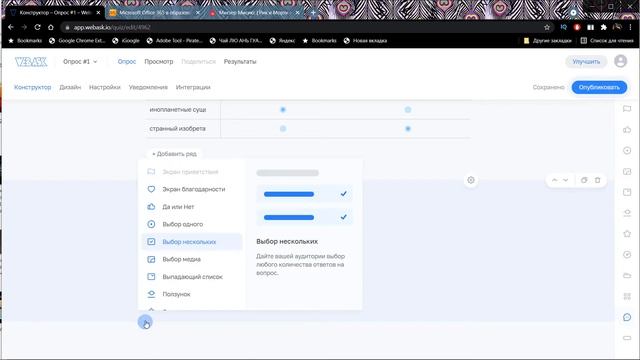Open the Интеграции sub-tab
The width and height of the screenshot is (640, 360).
193,87
